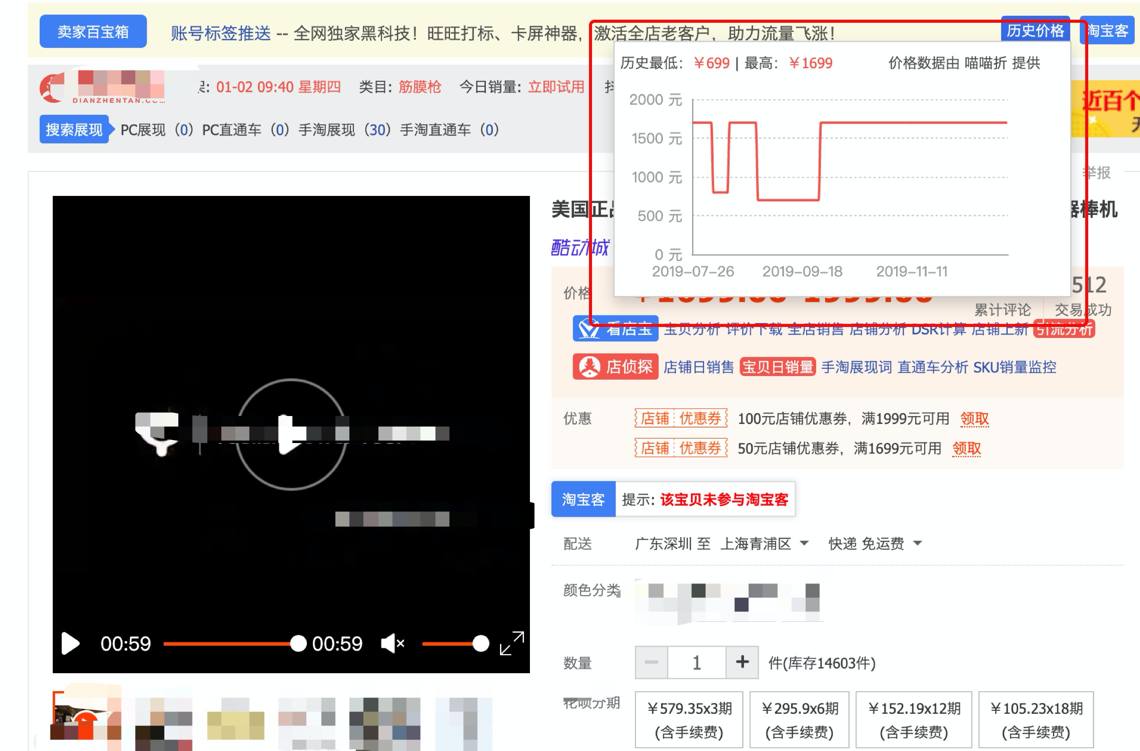Increase quantity with plus button
The image size is (1140, 751).
742,662
